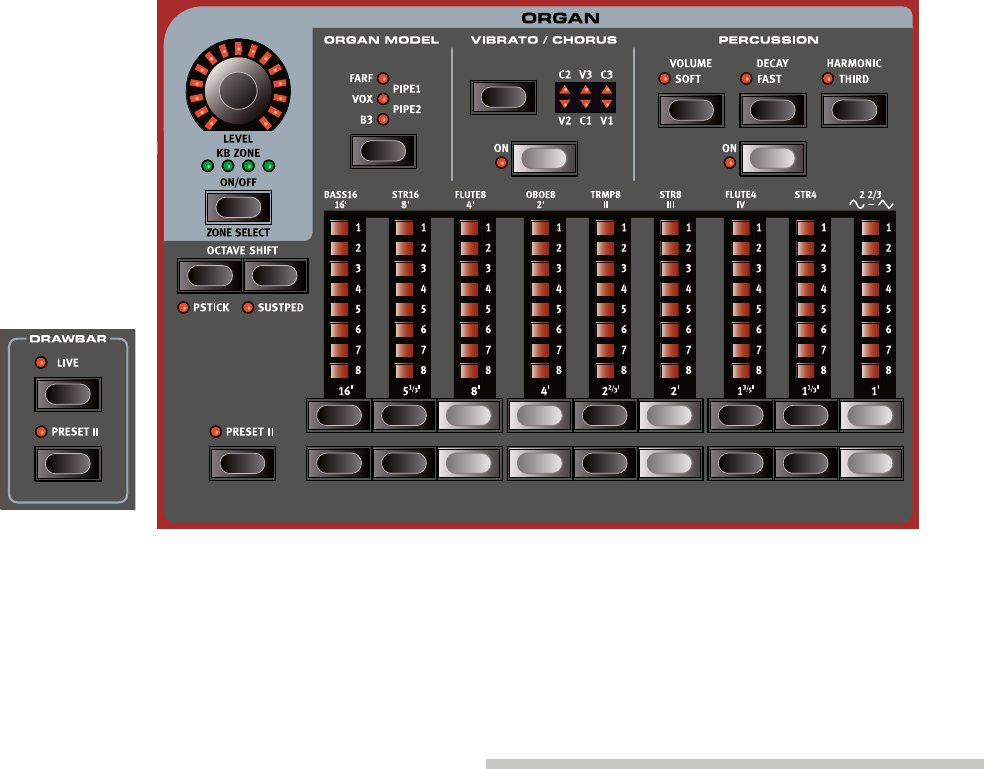
Task: Click the upper 1' drawbar button
Action: [870, 416]
